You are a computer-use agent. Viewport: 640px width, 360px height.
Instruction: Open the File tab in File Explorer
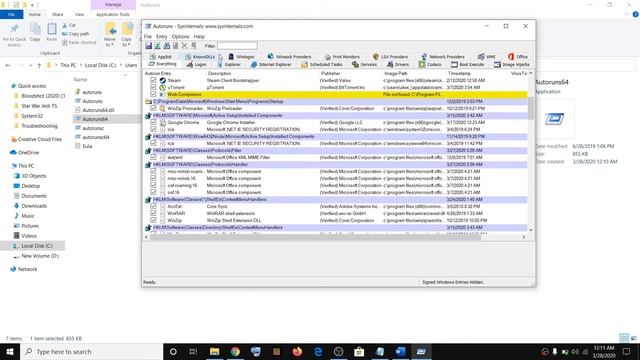(x=11, y=14)
